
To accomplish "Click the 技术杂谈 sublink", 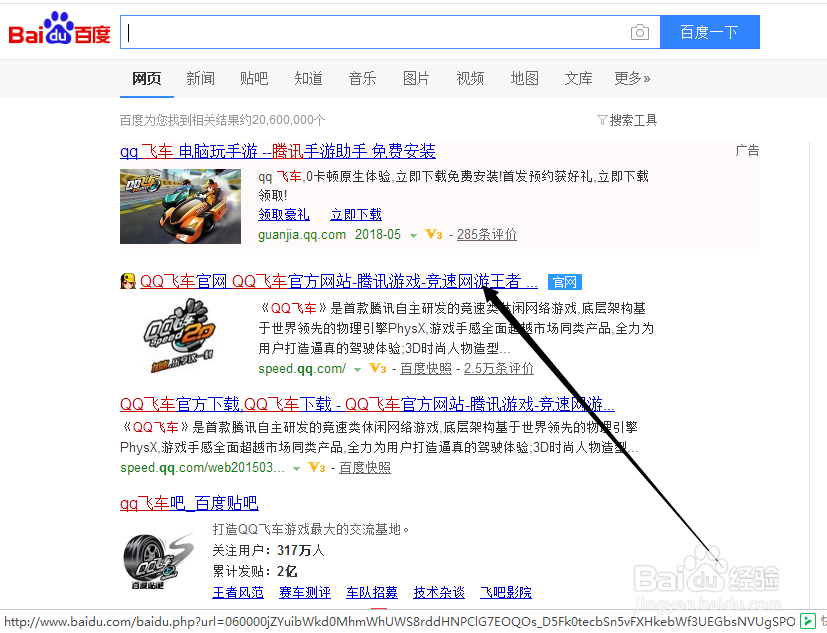I will click(x=439, y=592).
